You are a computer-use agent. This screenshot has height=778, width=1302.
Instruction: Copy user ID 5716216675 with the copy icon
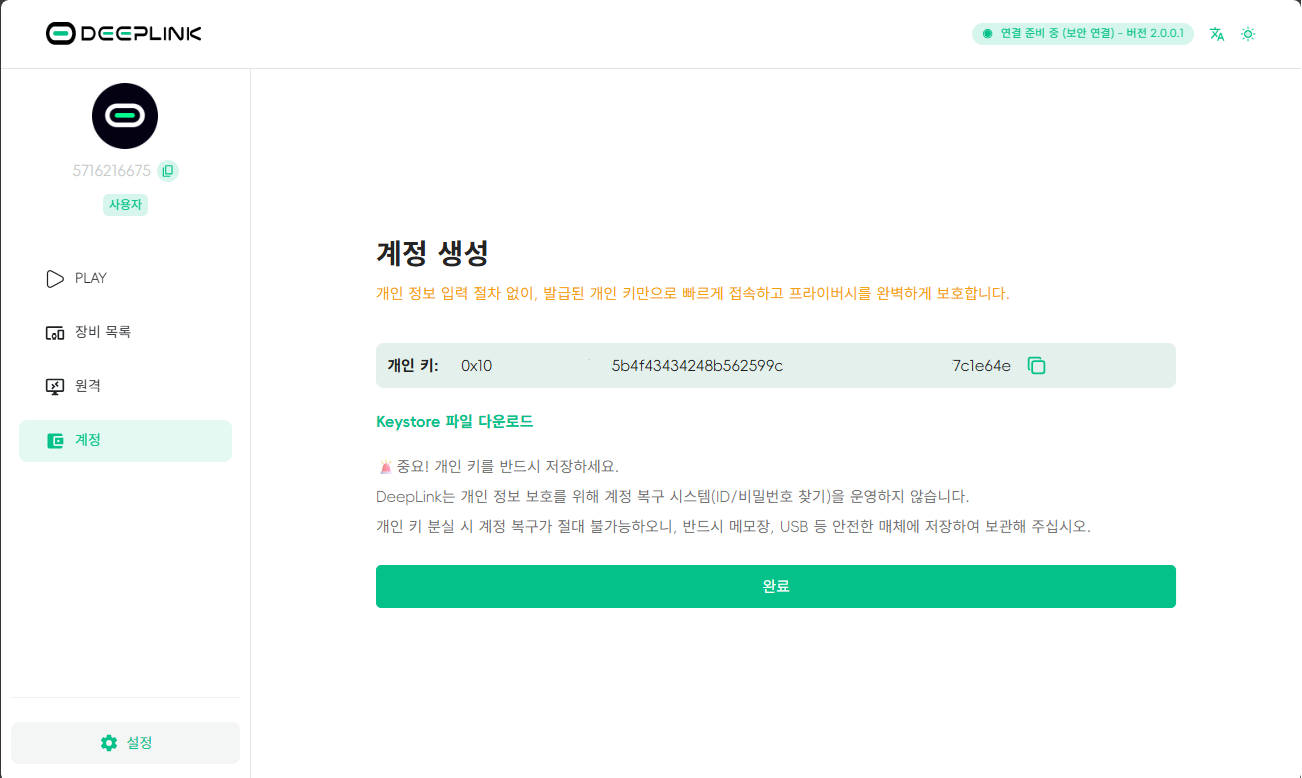coord(168,171)
